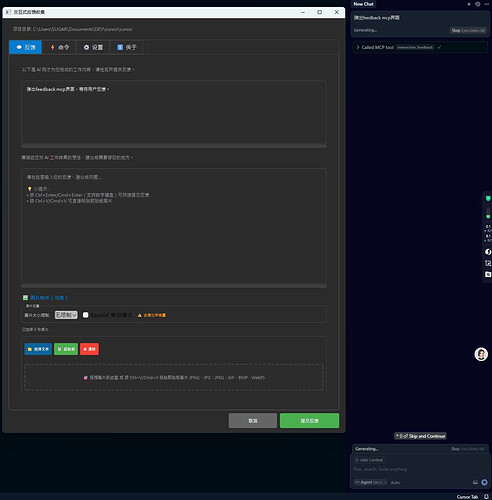492x500 pixels.
Task: Open the Auto model selector dropdown
Action: point(397,482)
